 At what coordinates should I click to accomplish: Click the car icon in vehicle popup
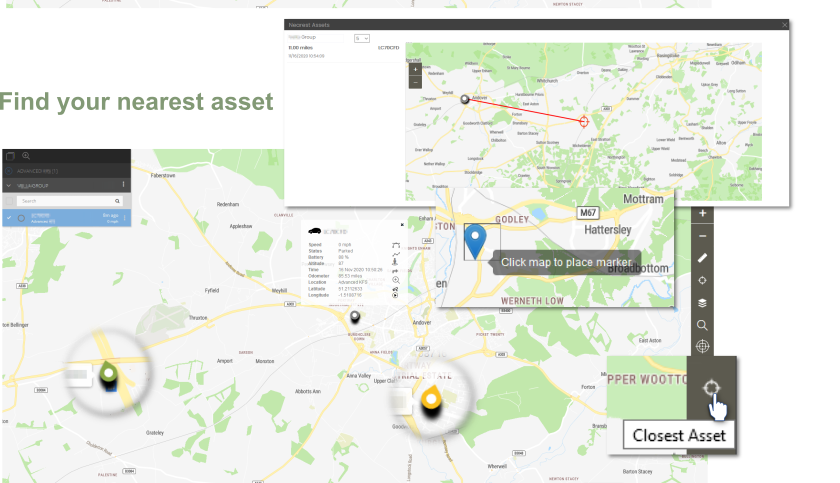point(314,231)
